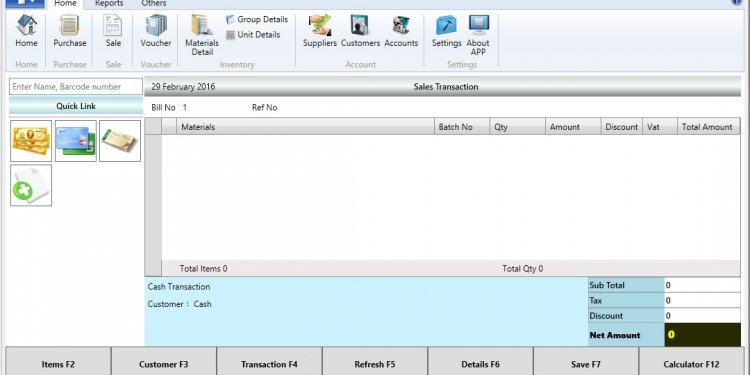Viewport: 750px width, 375px height.
Task: Click the Refresh F5 button
Action: (x=375, y=362)
